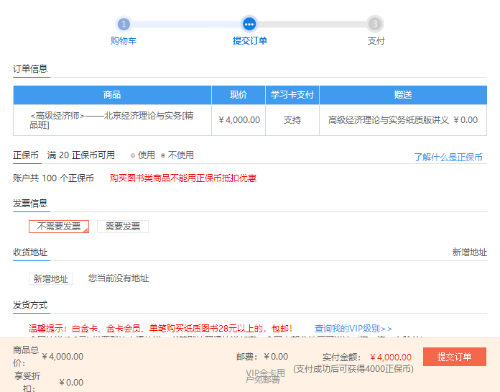
Task: Click the 订单信息 section heading
Action: click(x=30, y=69)
